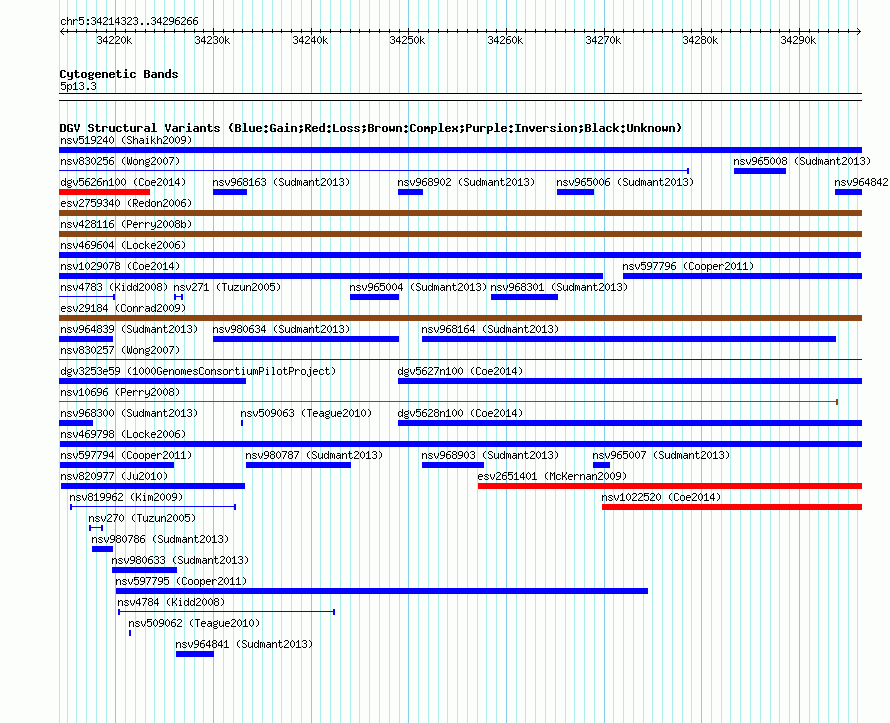
Task: Select nsv980786 (Sudmant2013) label
Action: pyautogui.click(x=160, y=539)
